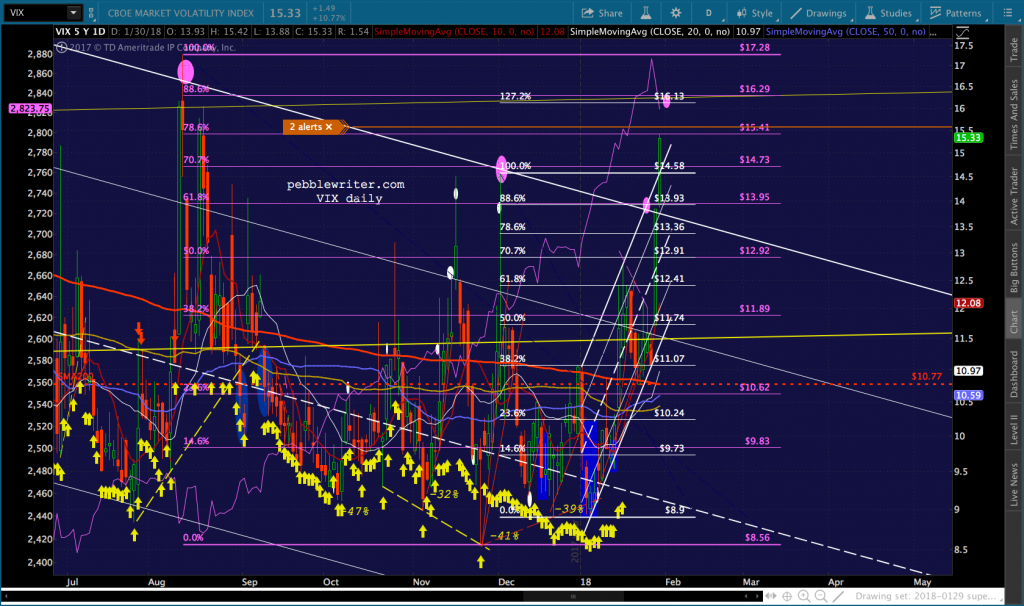Select the crosshair cursor icon

[787, 596]
